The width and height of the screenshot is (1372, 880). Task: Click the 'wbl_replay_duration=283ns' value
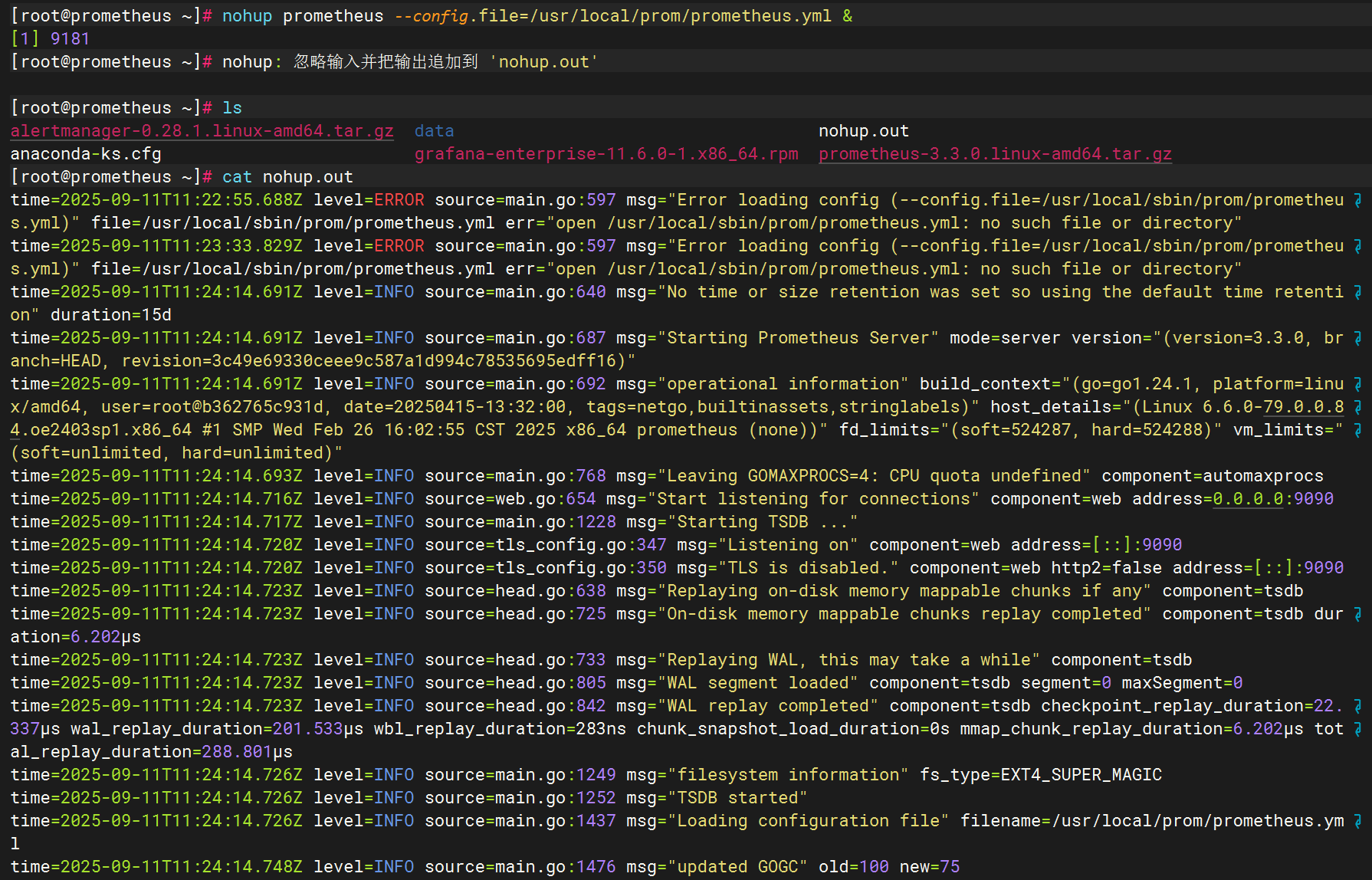500,729
